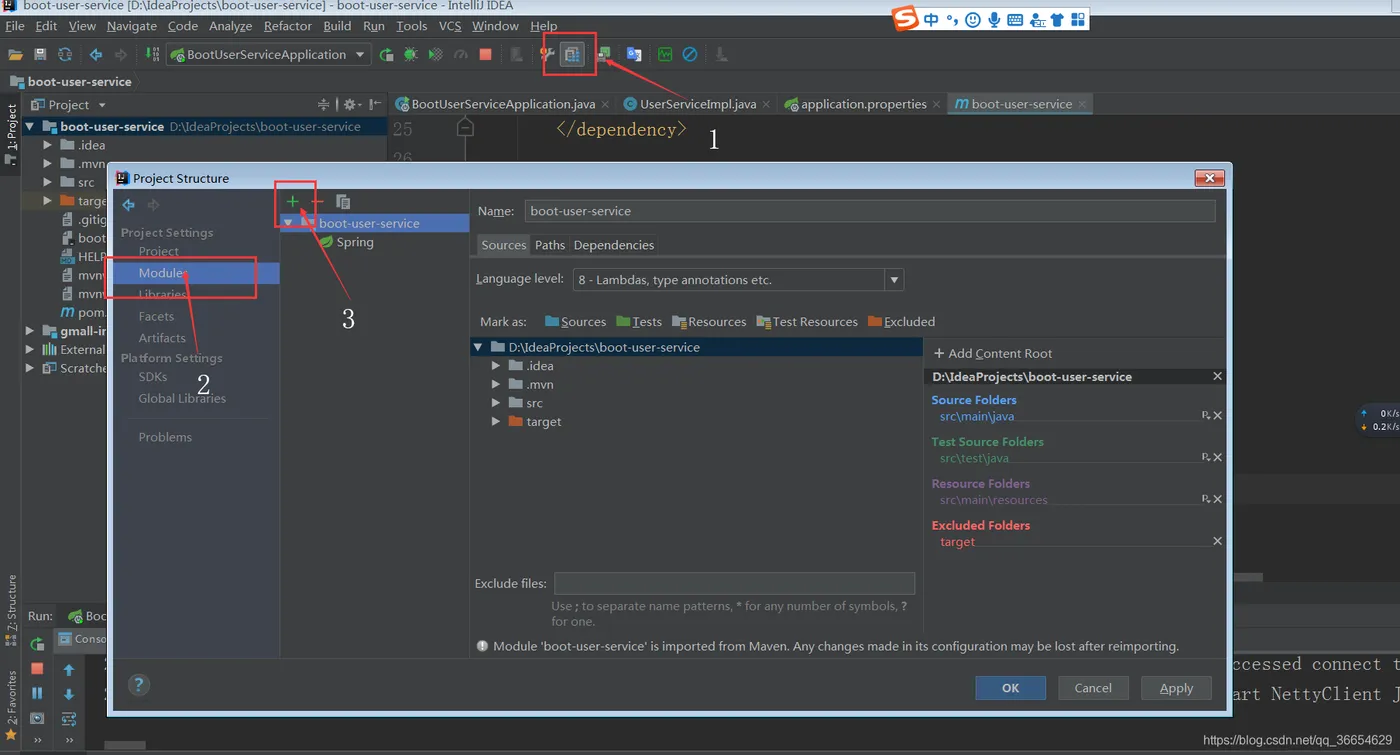The image size is (1400, 755).
Task: Toggle soft-wrap icon in Run console
Action: [x=69, y=718]
